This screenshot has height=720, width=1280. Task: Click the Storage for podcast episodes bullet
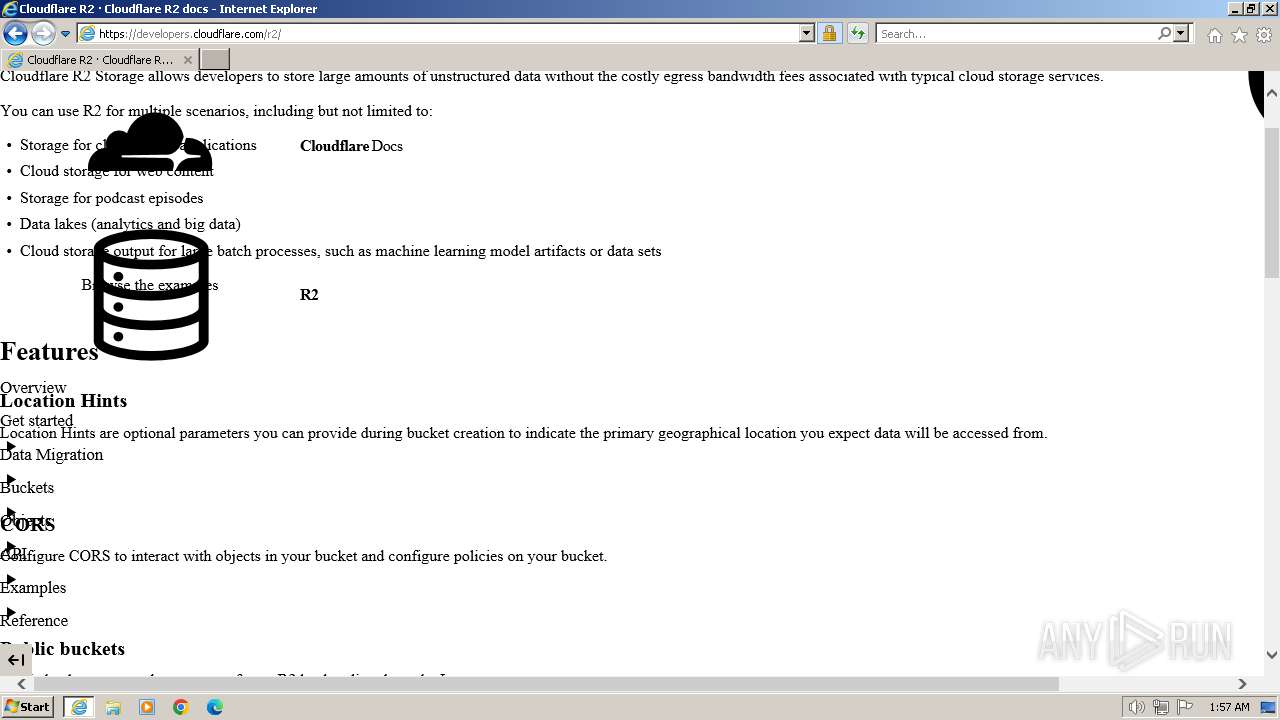click(x=111, y=198)
